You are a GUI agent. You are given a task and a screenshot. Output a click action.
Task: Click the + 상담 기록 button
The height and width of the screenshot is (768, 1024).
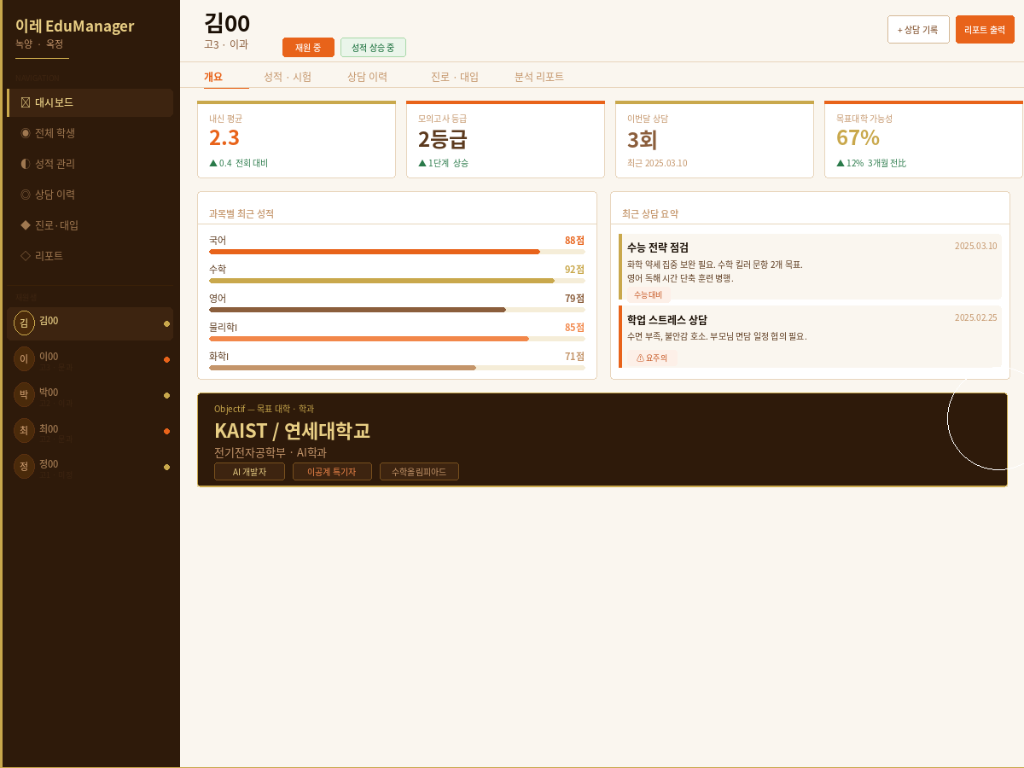pos(918,30)
